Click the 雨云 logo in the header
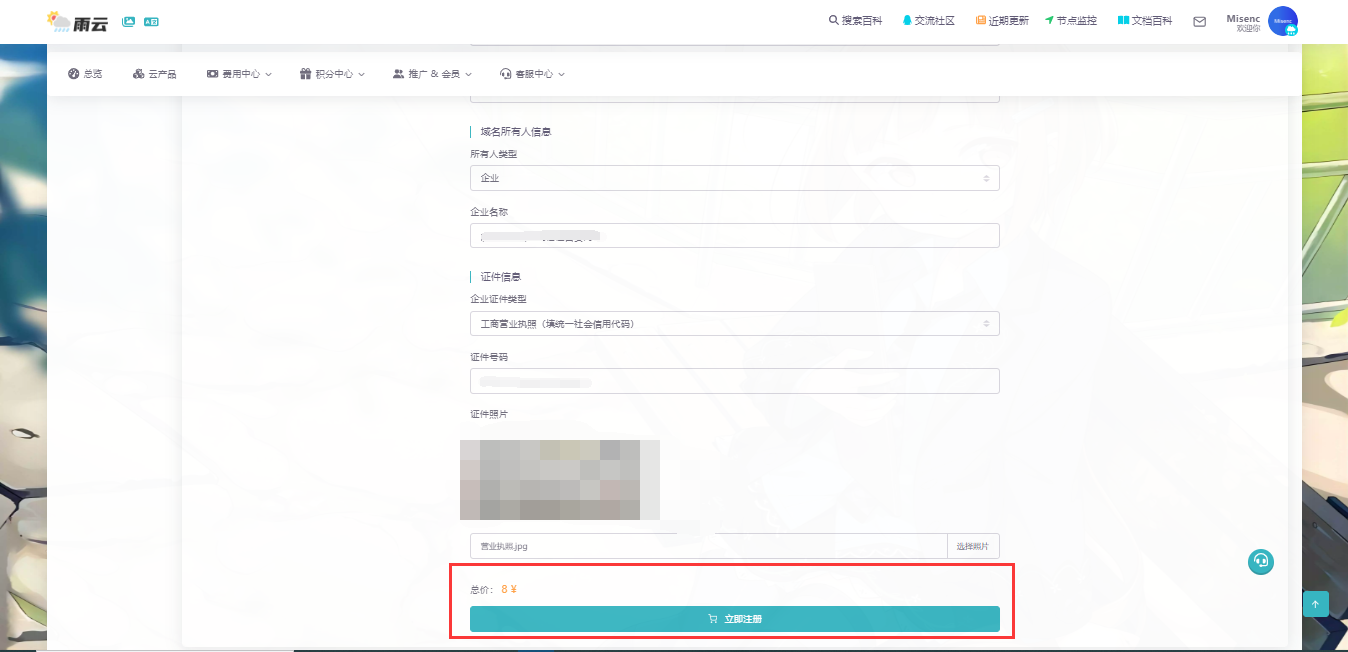Screen dimensions: 1348x652 [x=77, y=21]
